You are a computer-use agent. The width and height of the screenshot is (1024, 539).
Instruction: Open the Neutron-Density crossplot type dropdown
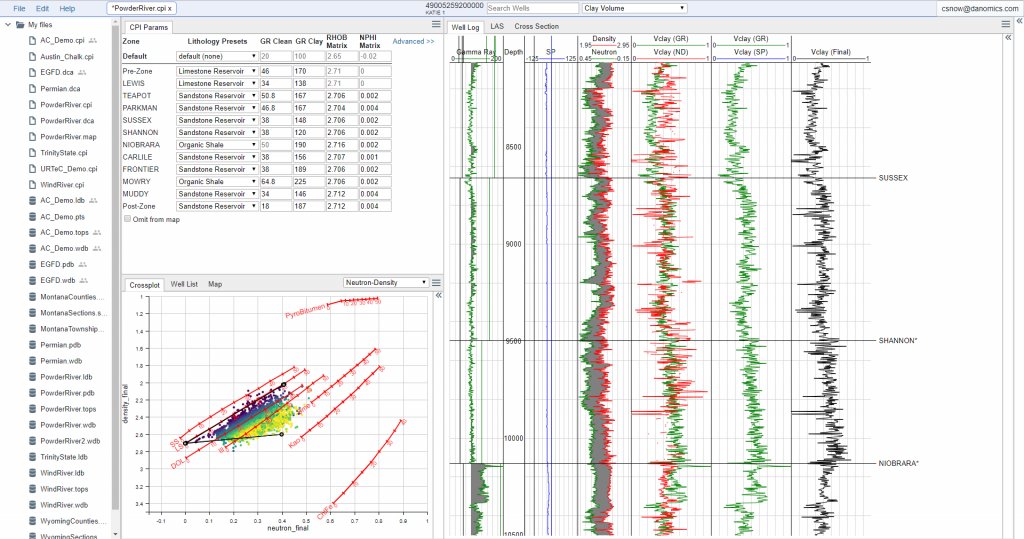[386, 282]
